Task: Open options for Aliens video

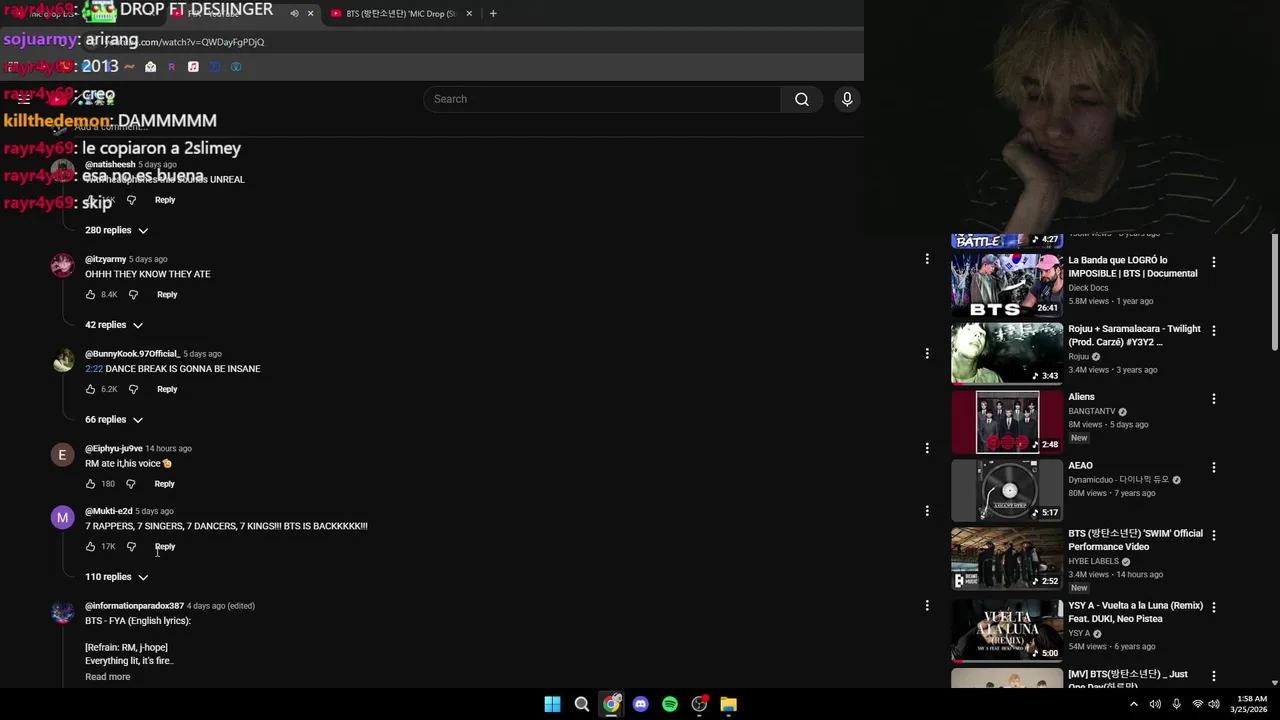Action: click(1214, 398)
